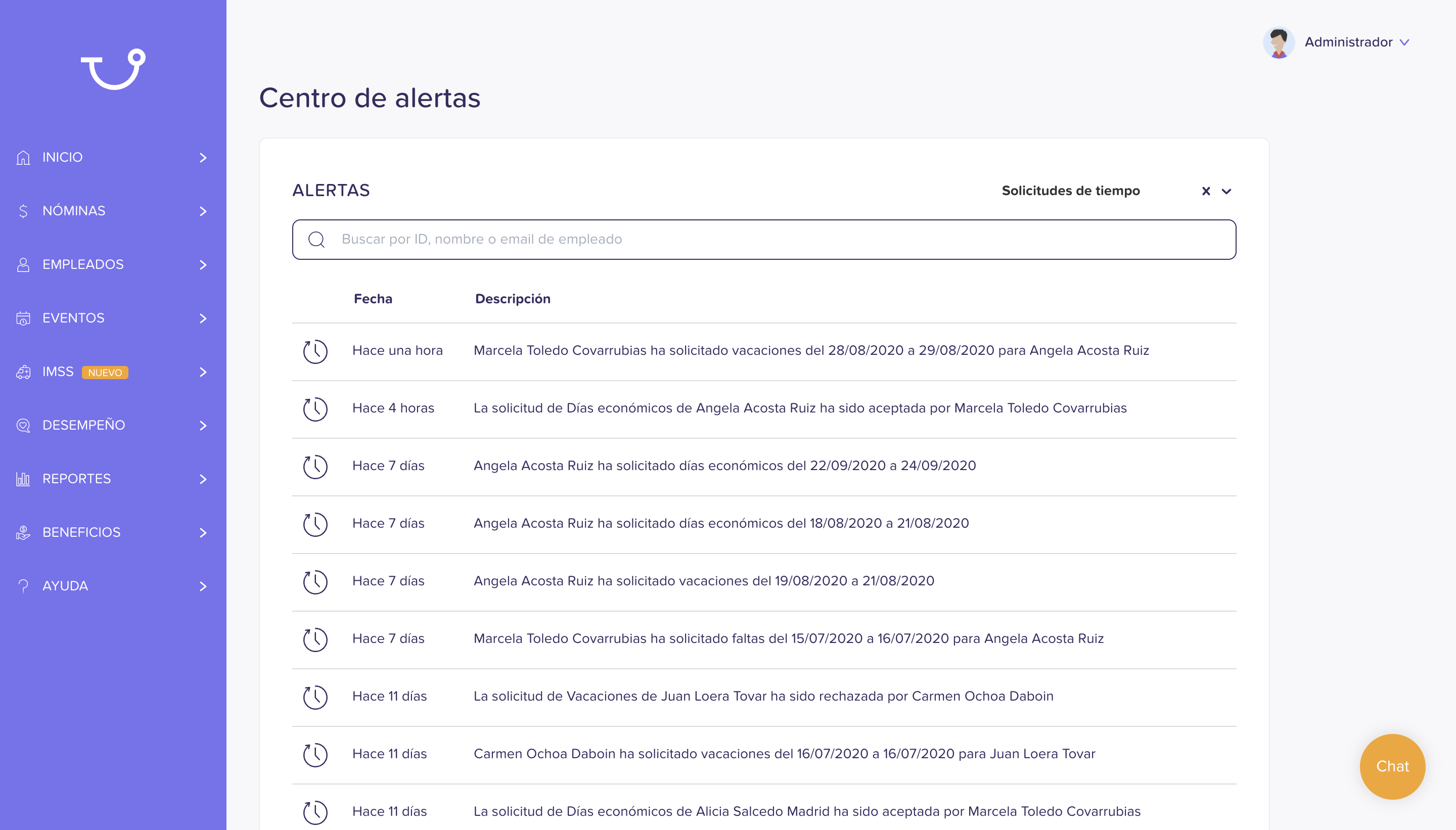Click the app logo in sidebar
Screen dimensions: 1456x830
[113, 69]
